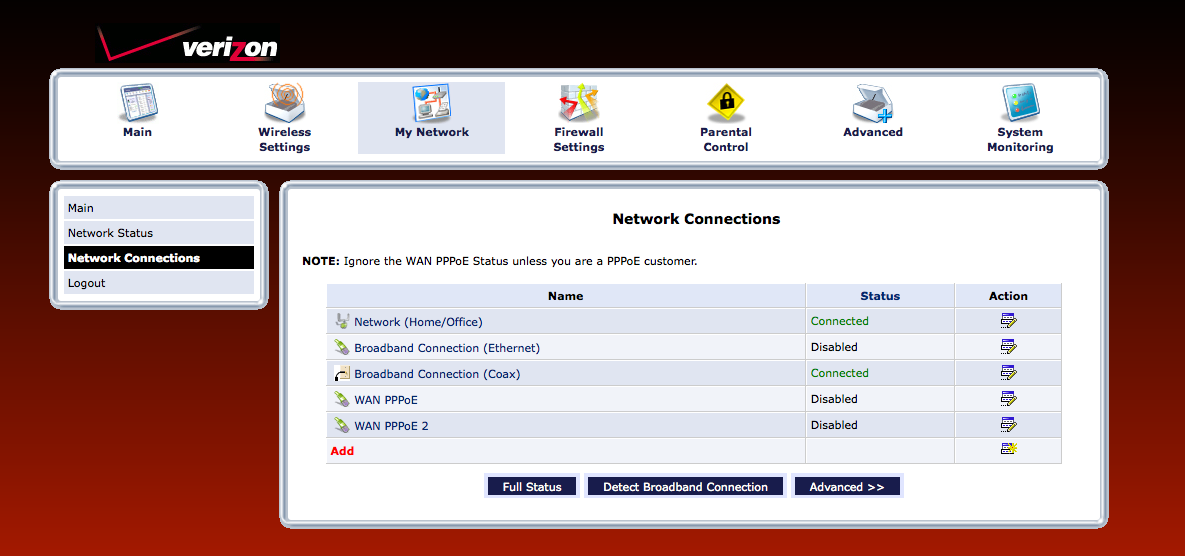Open the System Monitoring tab label

(1020, 140)
